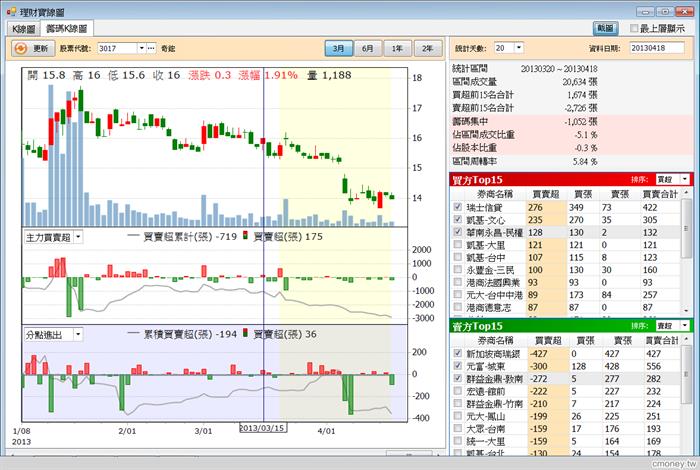Open the 買方Top15 排序 dropdown

tap(684, 179)
